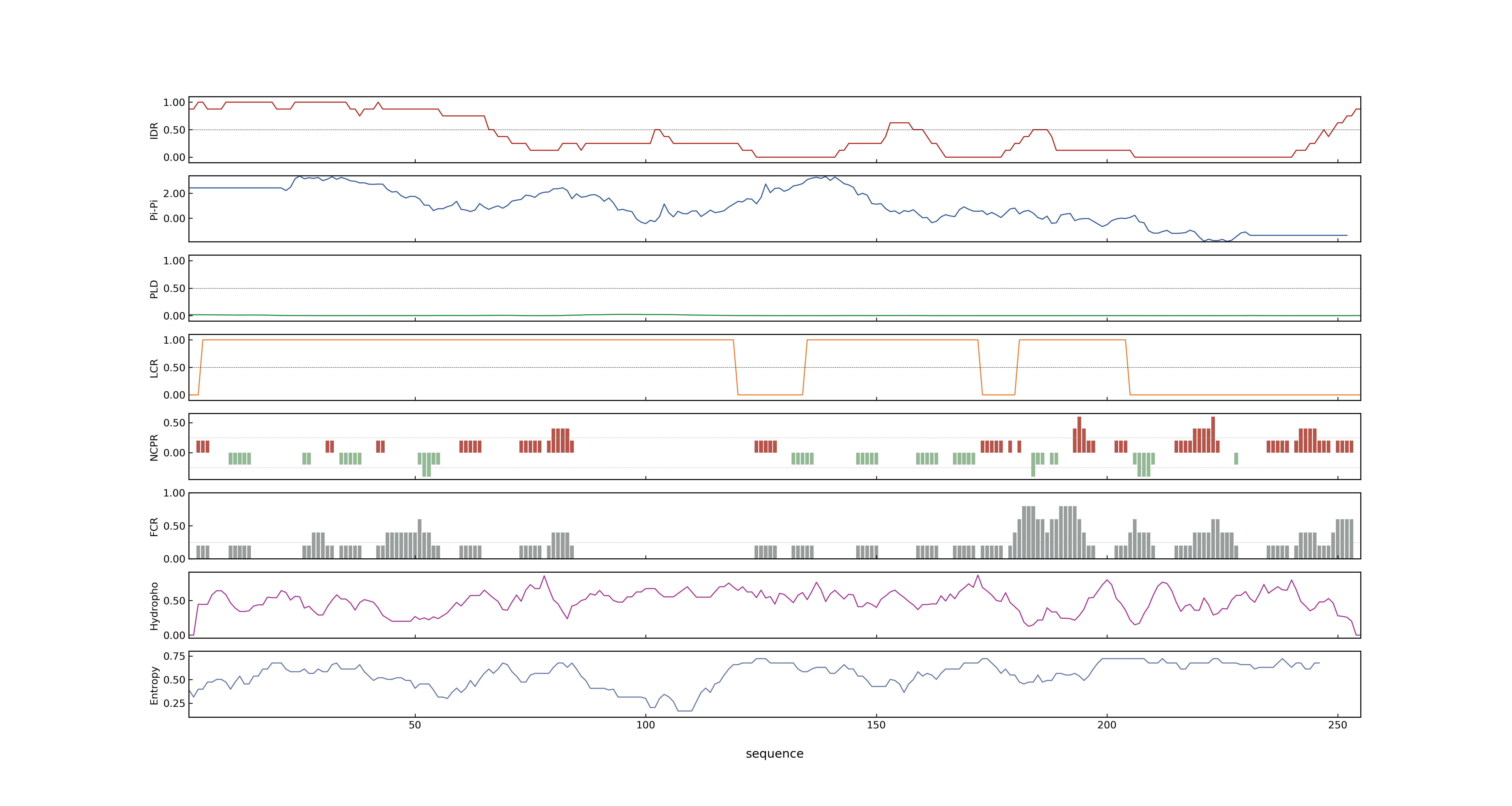Click the x-axis tick label 150
This screenshot has height=806, width=1512.
coord(876,725)
